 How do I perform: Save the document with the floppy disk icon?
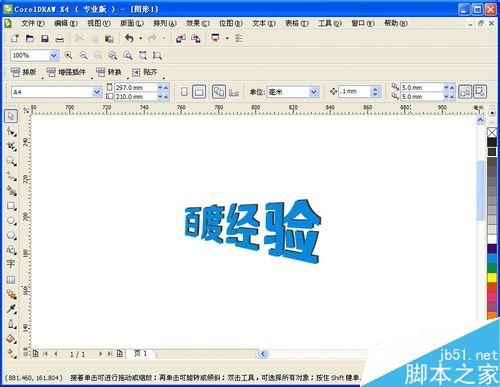tap(45, 39)
